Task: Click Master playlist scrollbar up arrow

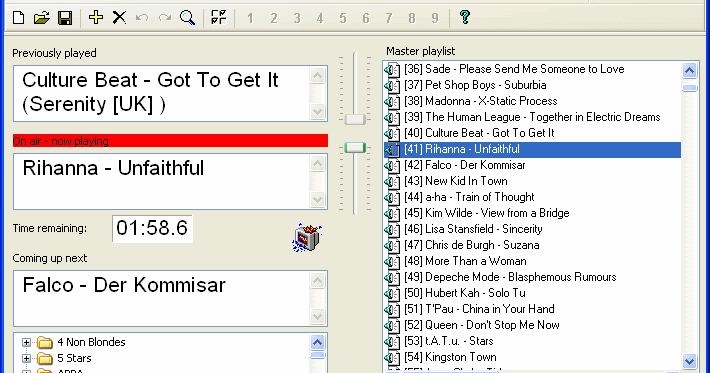Action: (690, 70)
